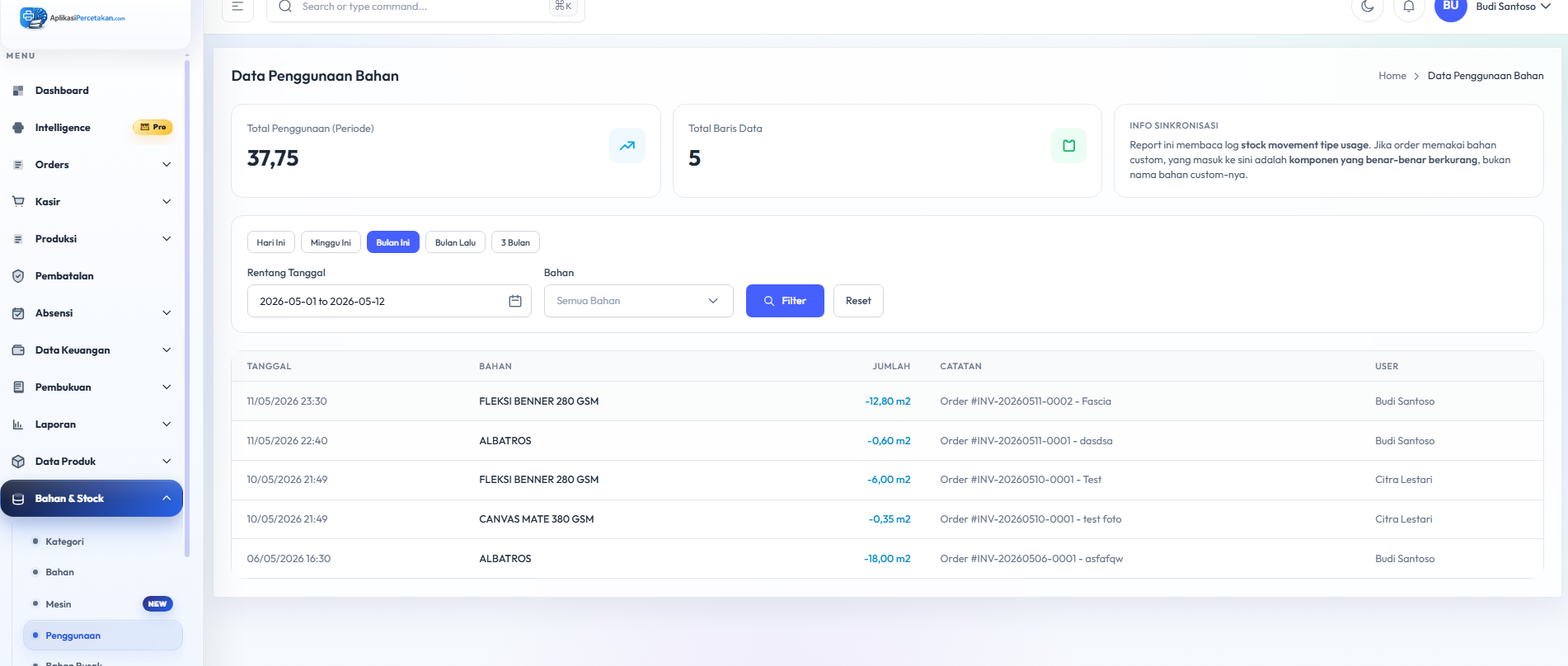This screenshot has width=1568, height=666.
Task: Expand the Kasir menu chevron
Action: pyautogui.click(x=167, y=202)
